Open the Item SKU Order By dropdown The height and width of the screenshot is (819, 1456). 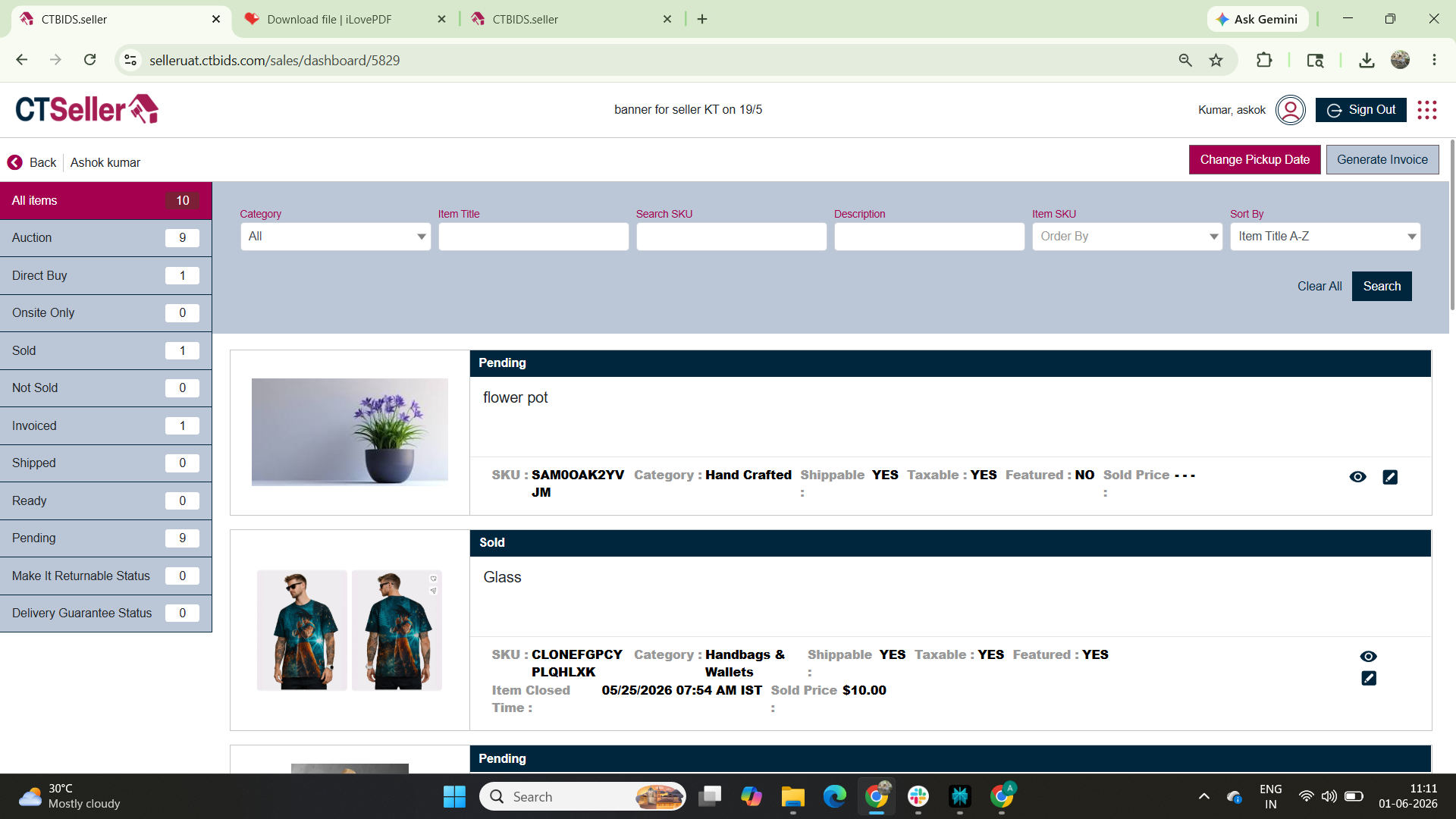click(x=1127, y=237)
